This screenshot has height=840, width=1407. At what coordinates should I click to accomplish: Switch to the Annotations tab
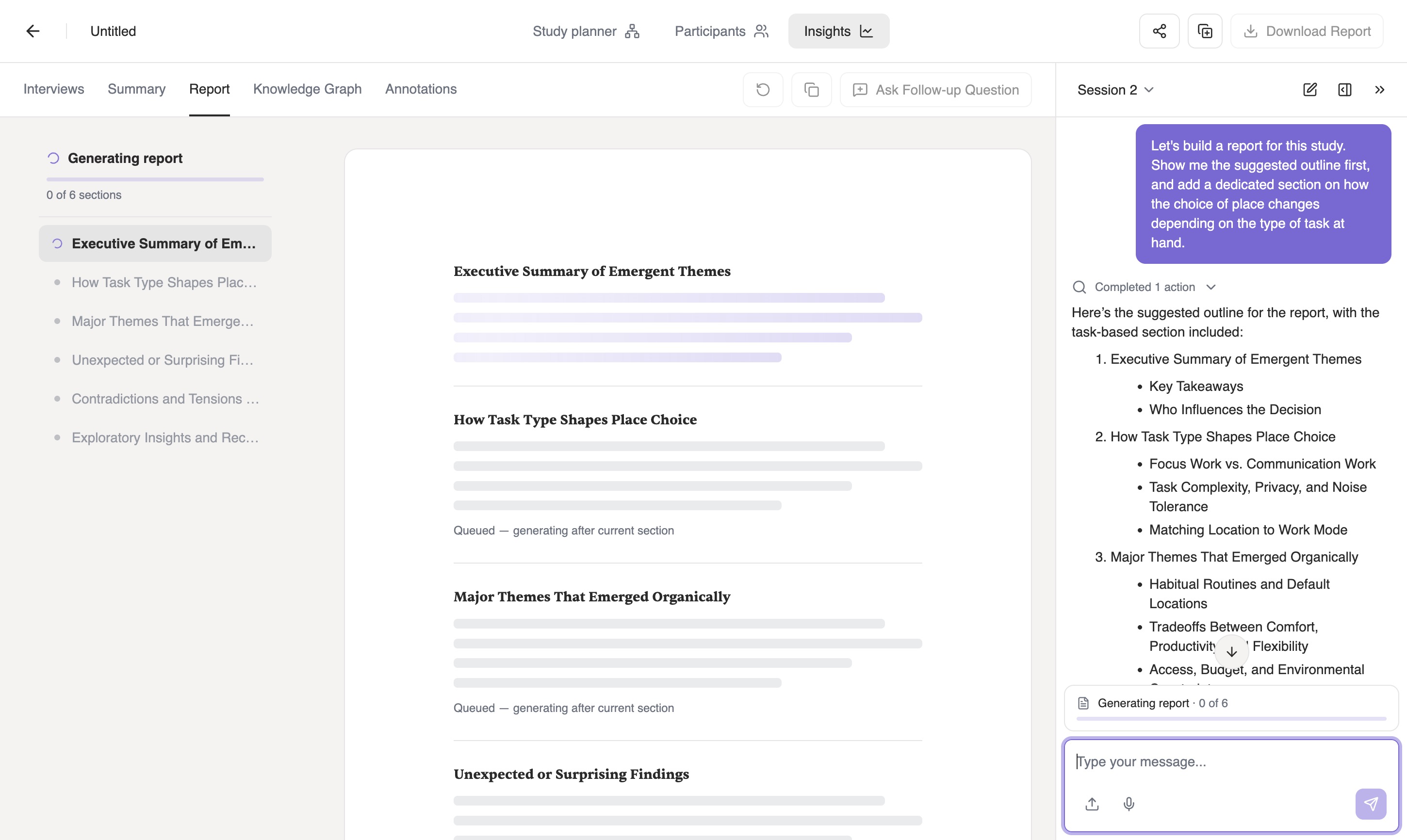pyautogui.click(x=421, y=89)
